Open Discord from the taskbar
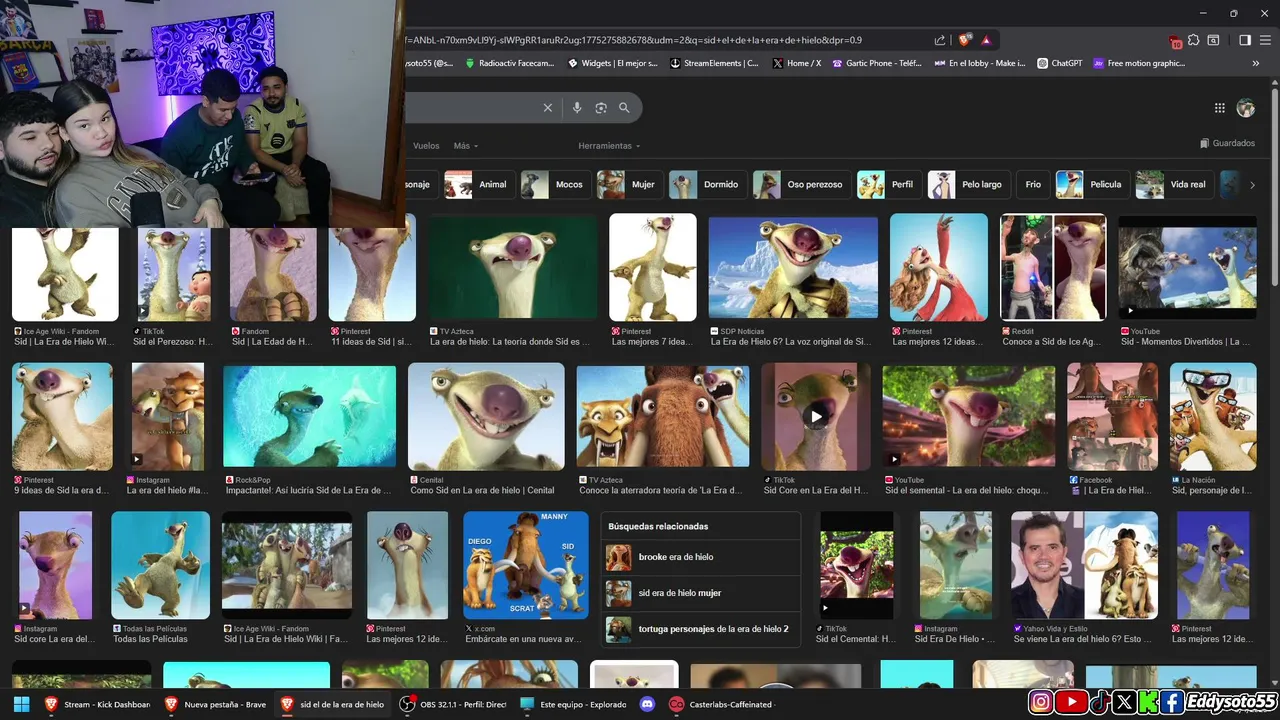The width and height of the screenshot is (1280, 720). click(647, 704)
